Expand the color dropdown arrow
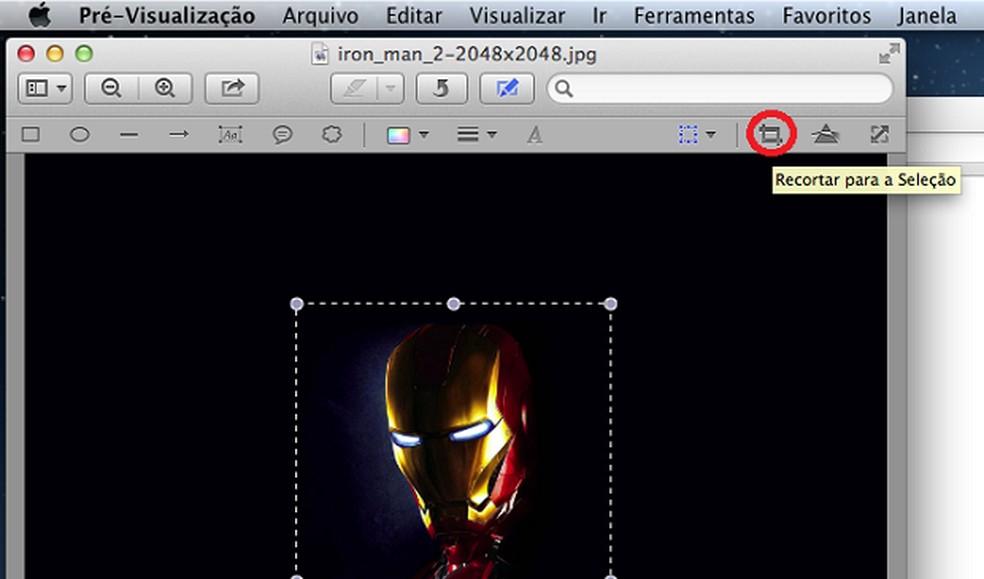Screen dimensions: 984x579 [424, 134]
